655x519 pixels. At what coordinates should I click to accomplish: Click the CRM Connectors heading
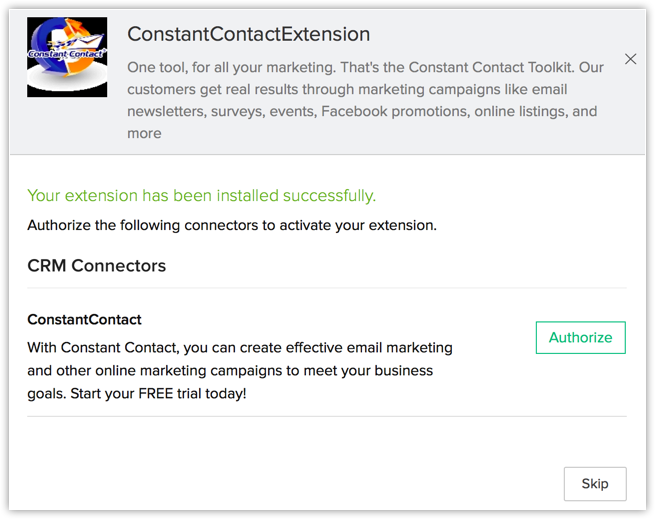(96, 266)
